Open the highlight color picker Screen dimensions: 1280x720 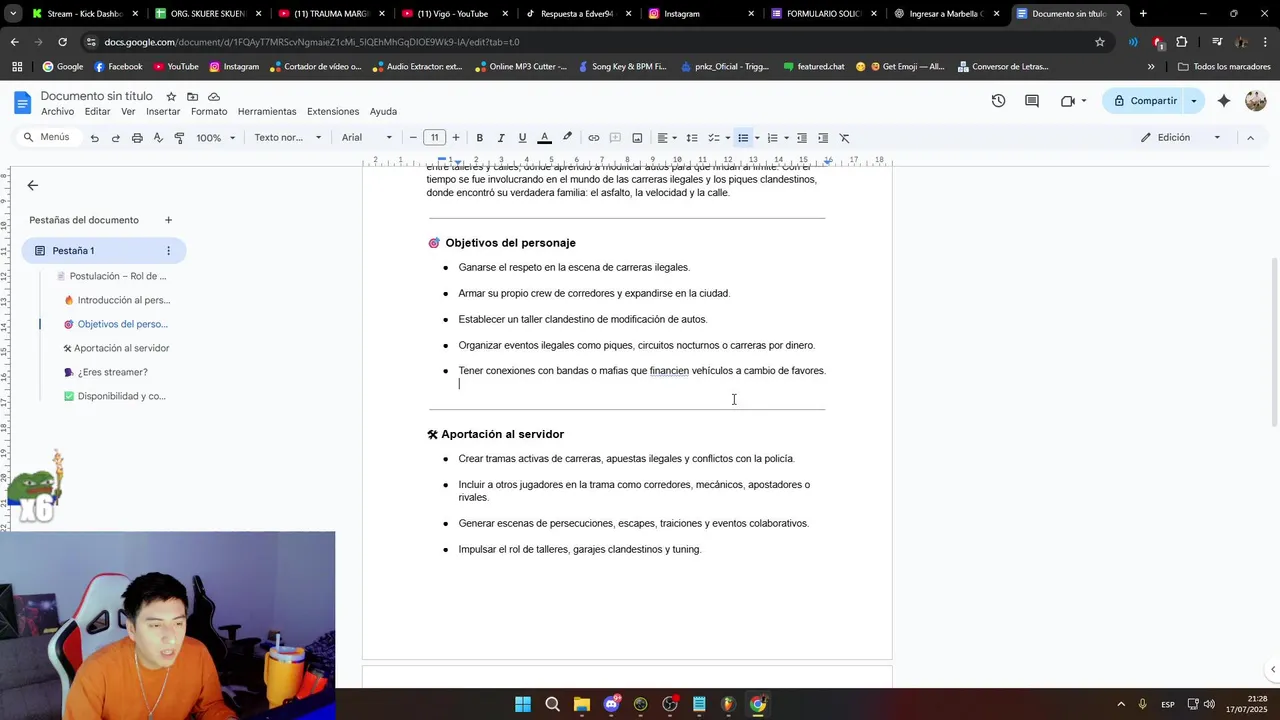click(567, 138)
